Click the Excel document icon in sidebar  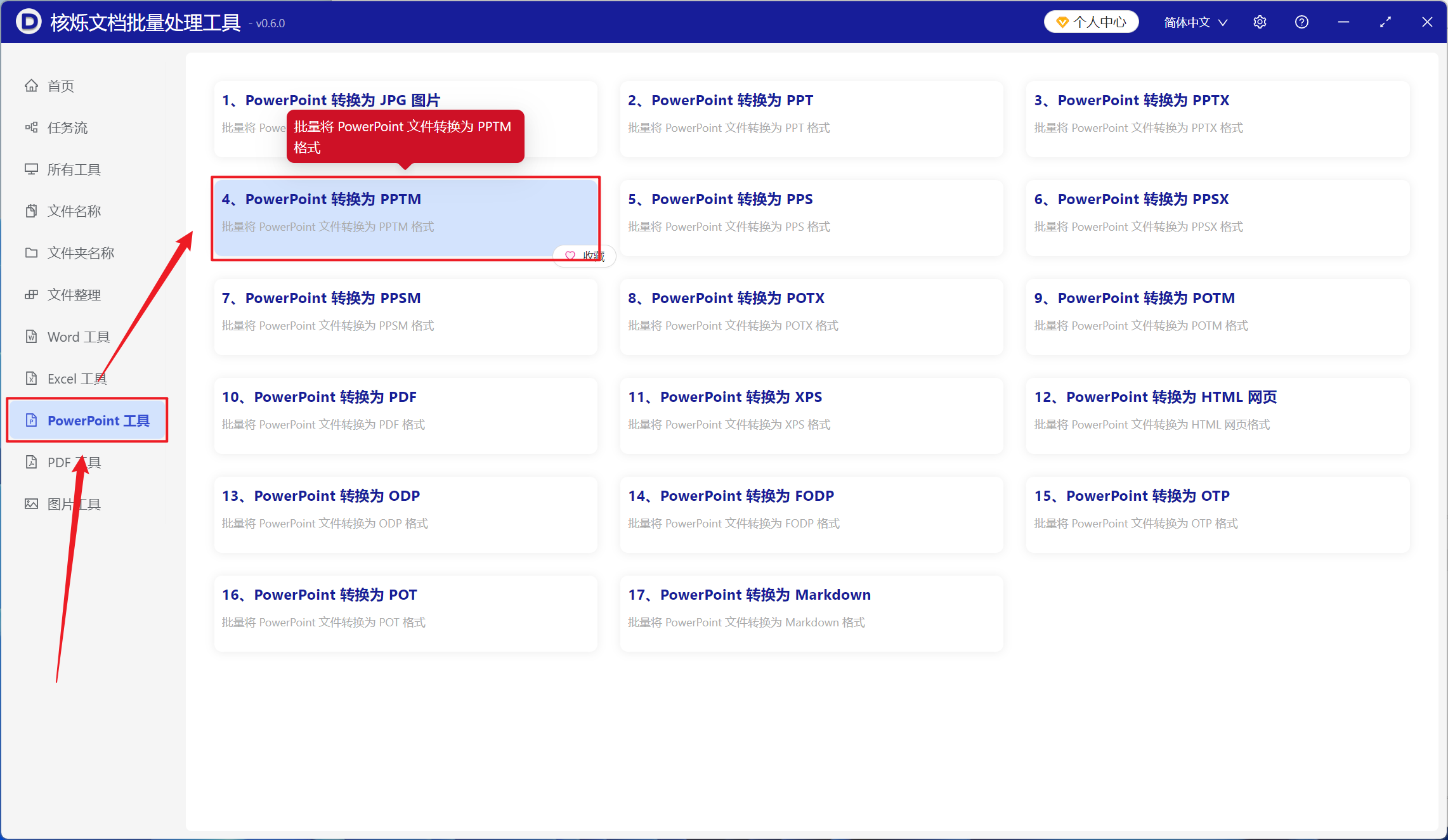pos(31,378)
